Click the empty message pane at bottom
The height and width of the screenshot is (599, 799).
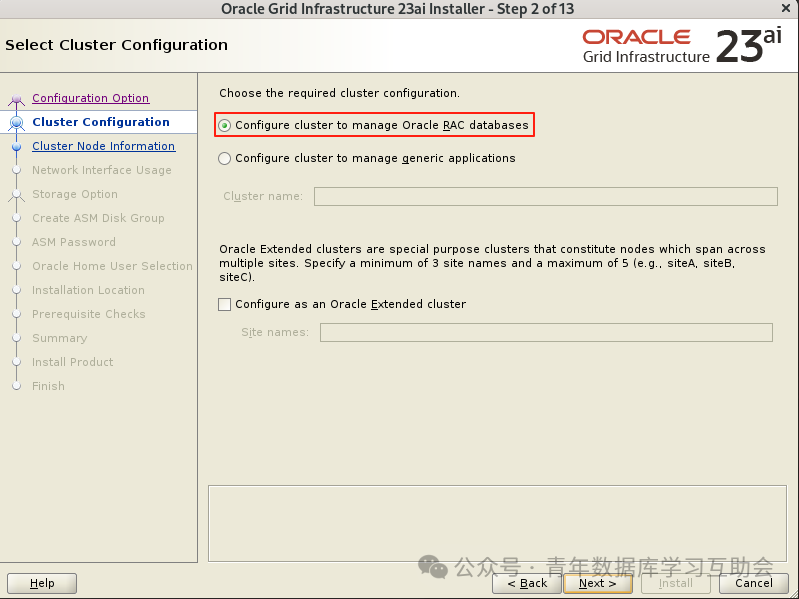point(497,524)
